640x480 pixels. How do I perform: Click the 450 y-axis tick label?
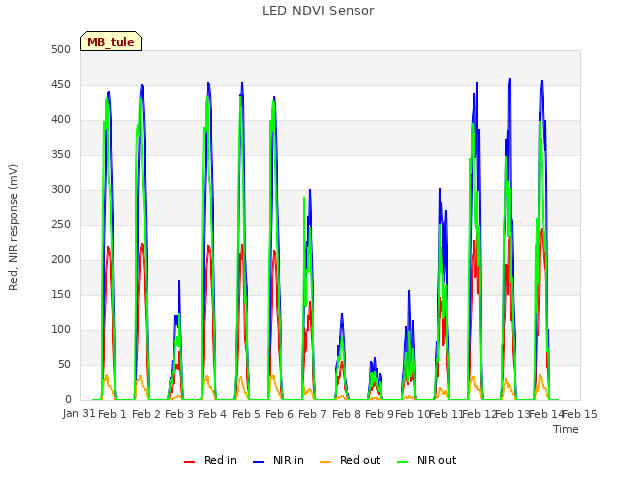click(61, 84)
